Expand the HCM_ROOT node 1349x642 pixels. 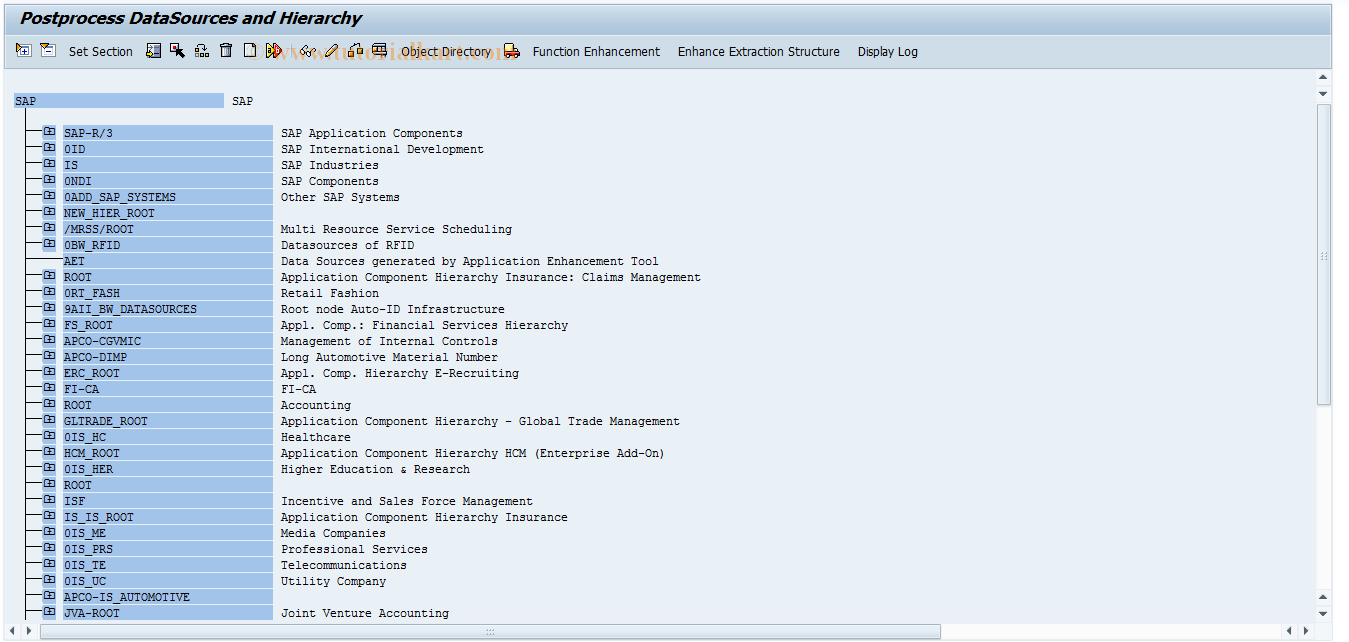(x=49, y=452)
